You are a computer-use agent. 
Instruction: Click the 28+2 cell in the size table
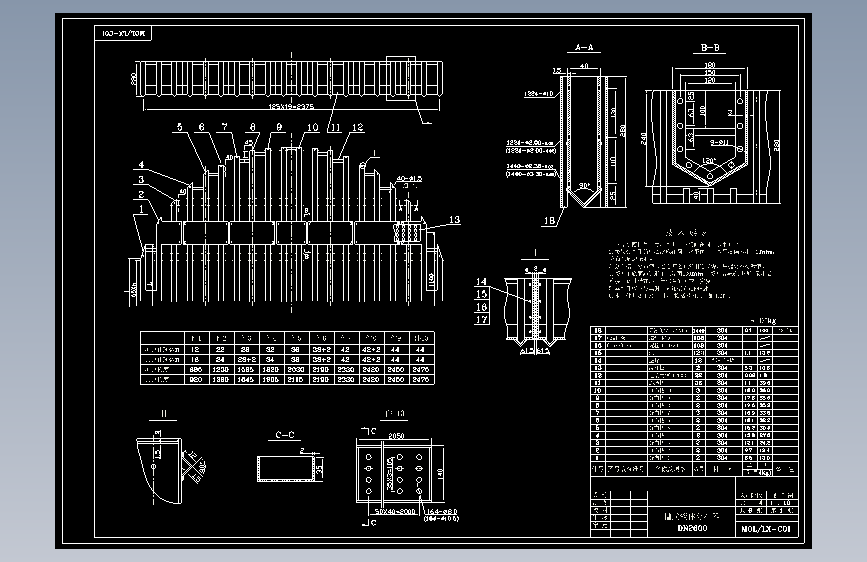pos(245,360)
